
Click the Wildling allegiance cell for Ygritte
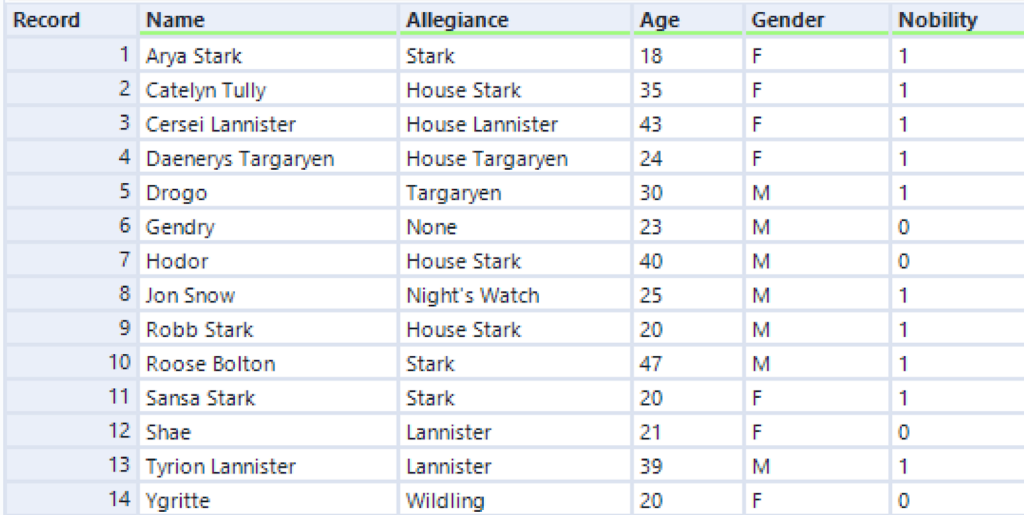(515, 500)
